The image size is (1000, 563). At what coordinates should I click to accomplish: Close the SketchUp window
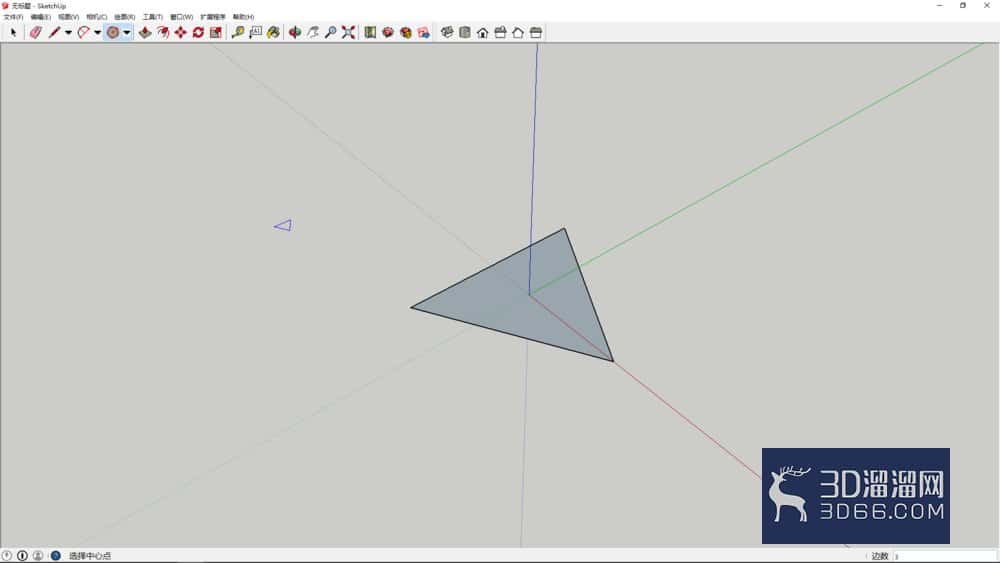coord(987,6)
